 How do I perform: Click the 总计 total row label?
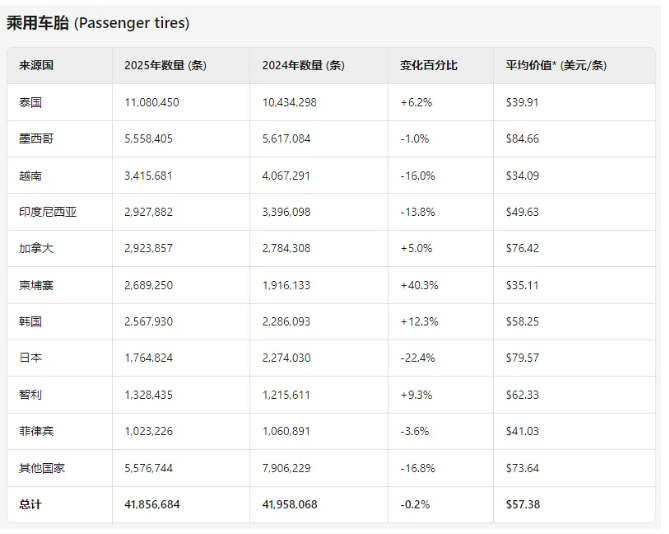tap(30, 505)
